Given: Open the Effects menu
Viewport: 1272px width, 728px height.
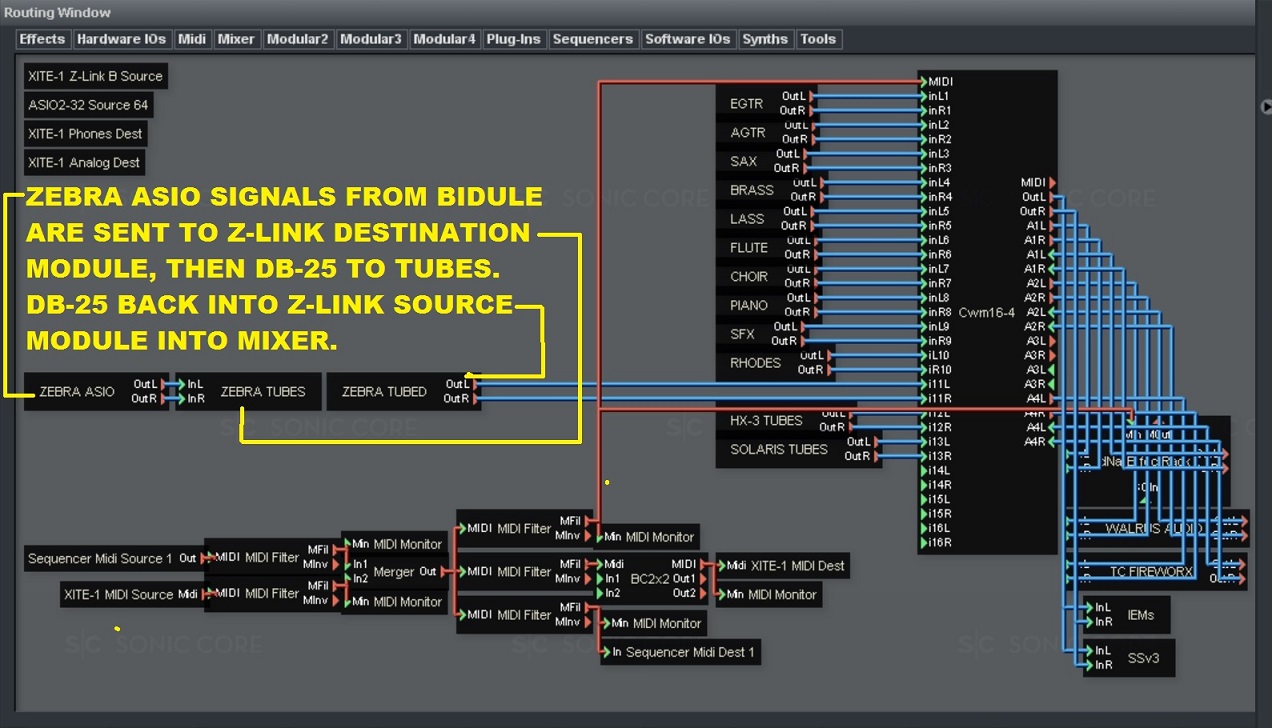Looking at the screenshot, I should [42, 39].
